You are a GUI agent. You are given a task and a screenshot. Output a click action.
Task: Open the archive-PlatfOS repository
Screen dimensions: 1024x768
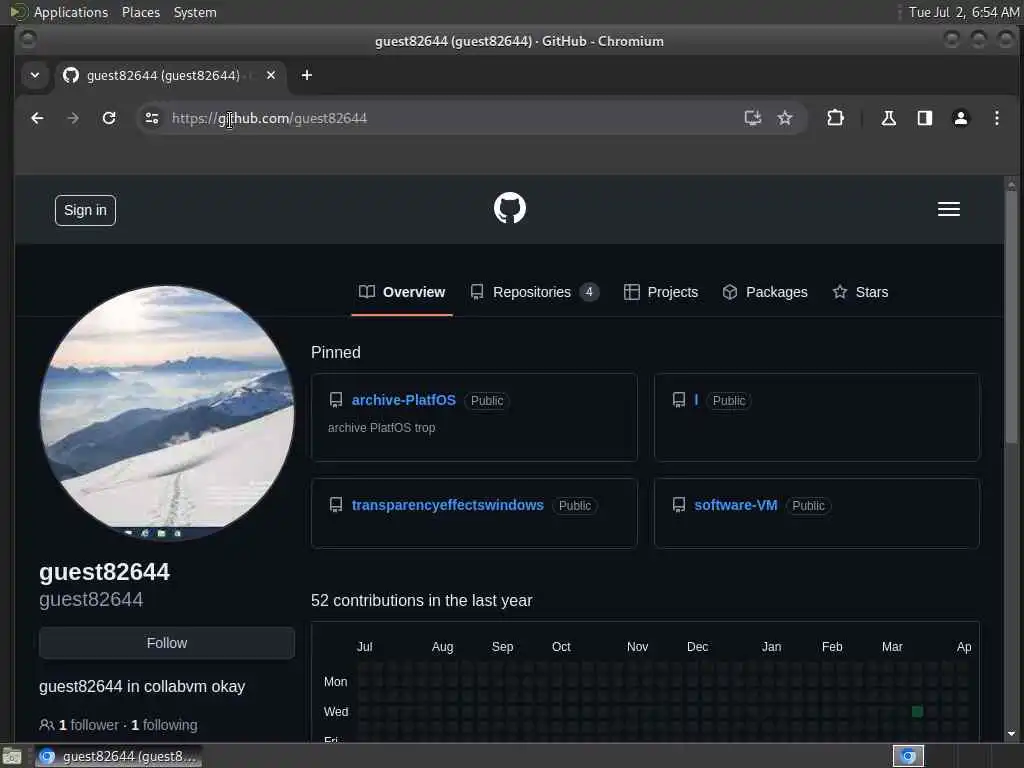coord(404,400)
